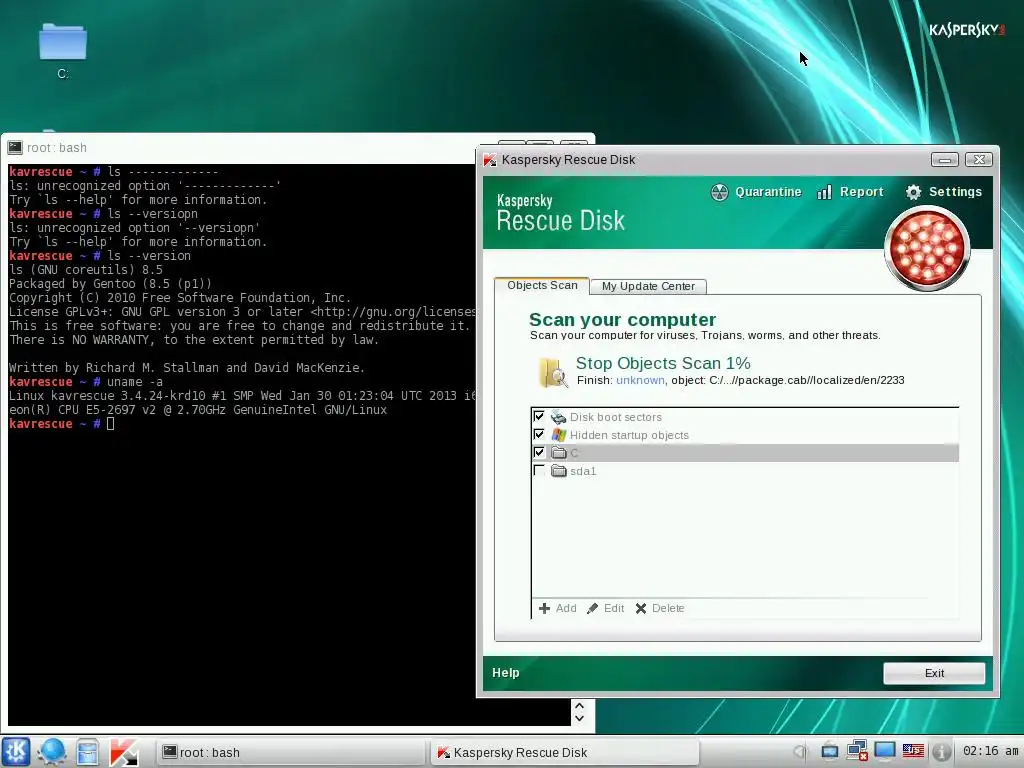This screenshot has width=1024, height=768.
Task: Click the red protection status indicator
Action: coord(927,248)
